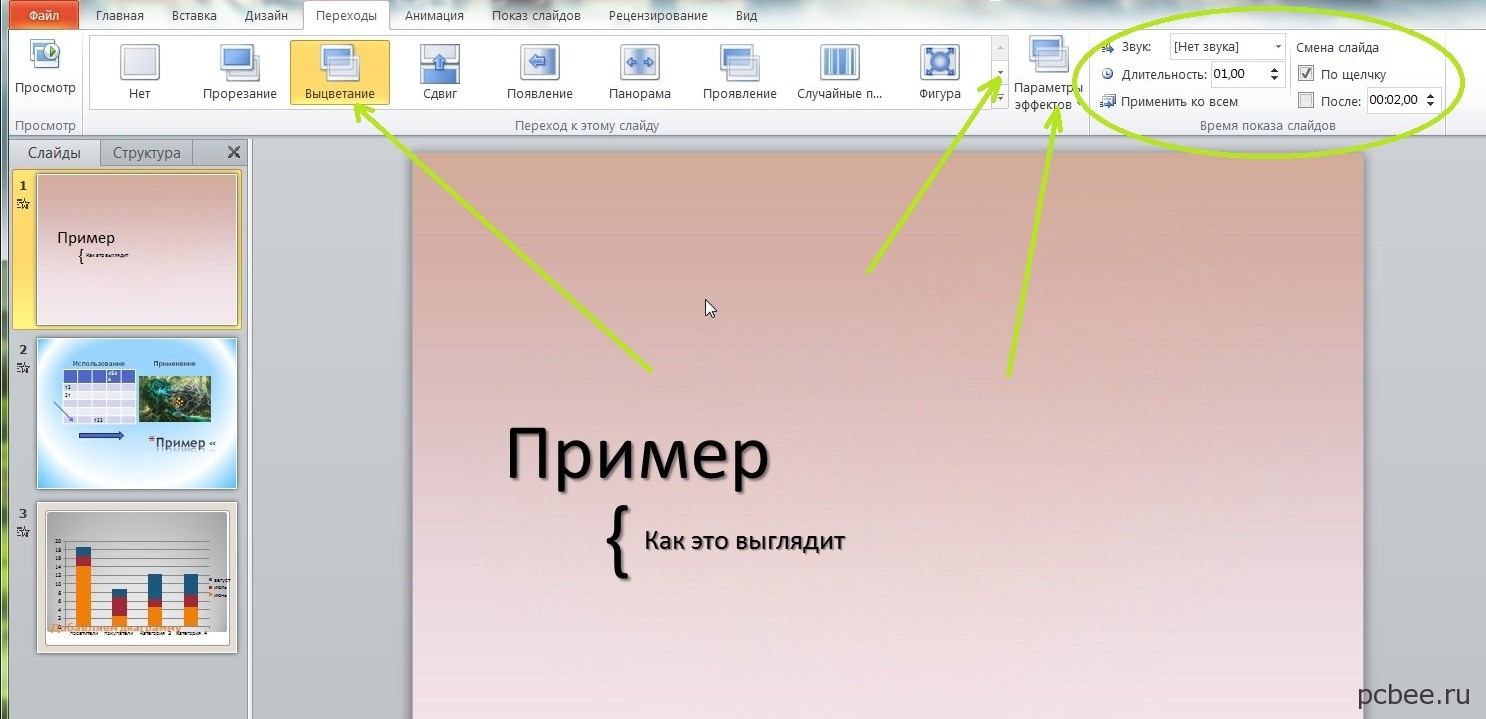This screenshot has height=719, width=1486.
Task: Enable the После checkbox
Action: (x=1306, y=100)
